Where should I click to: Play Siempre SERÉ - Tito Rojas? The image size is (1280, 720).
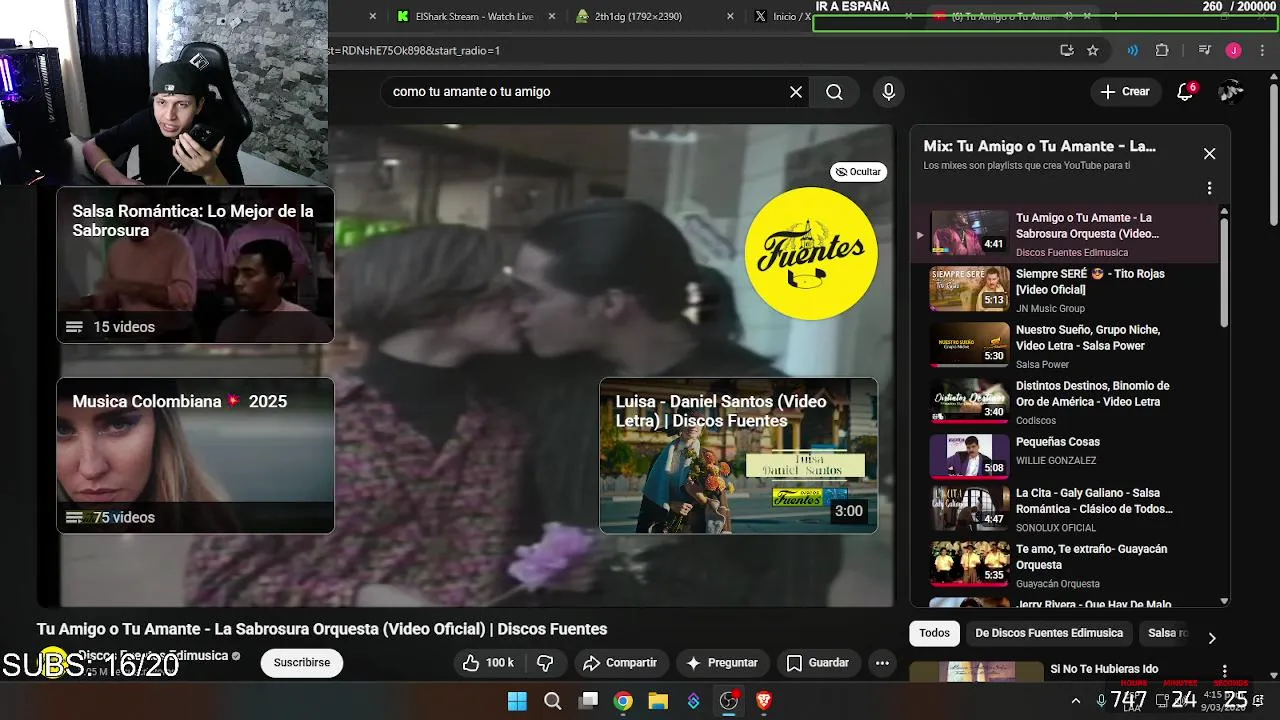pos(1065,290)
